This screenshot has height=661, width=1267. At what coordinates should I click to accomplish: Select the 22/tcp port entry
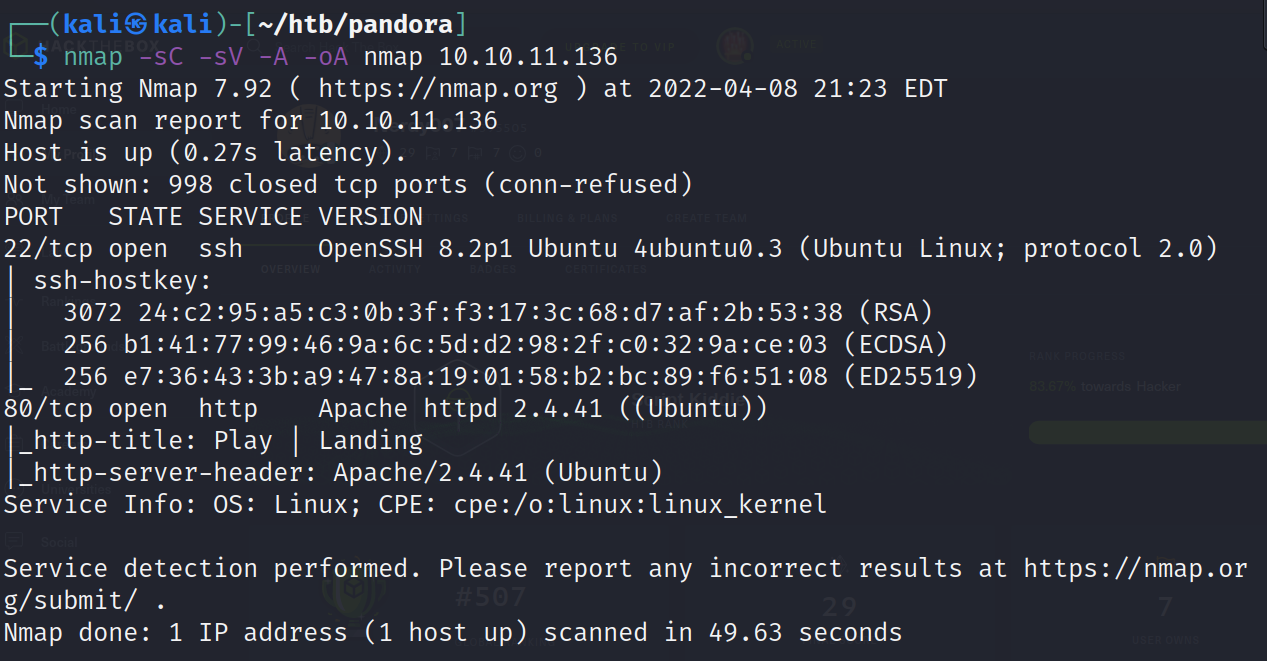click(x=49, y=248)
